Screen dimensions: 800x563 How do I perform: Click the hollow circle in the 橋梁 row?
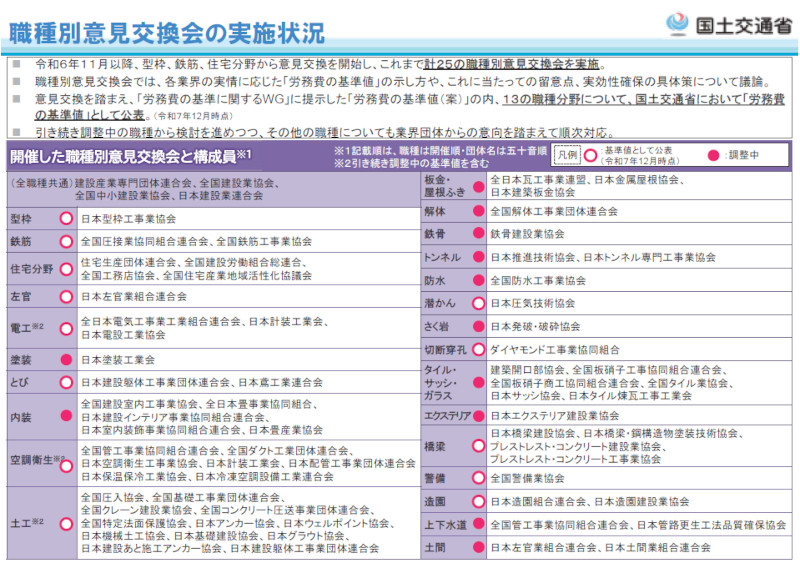pyautogui.click(x=479, y=446)
